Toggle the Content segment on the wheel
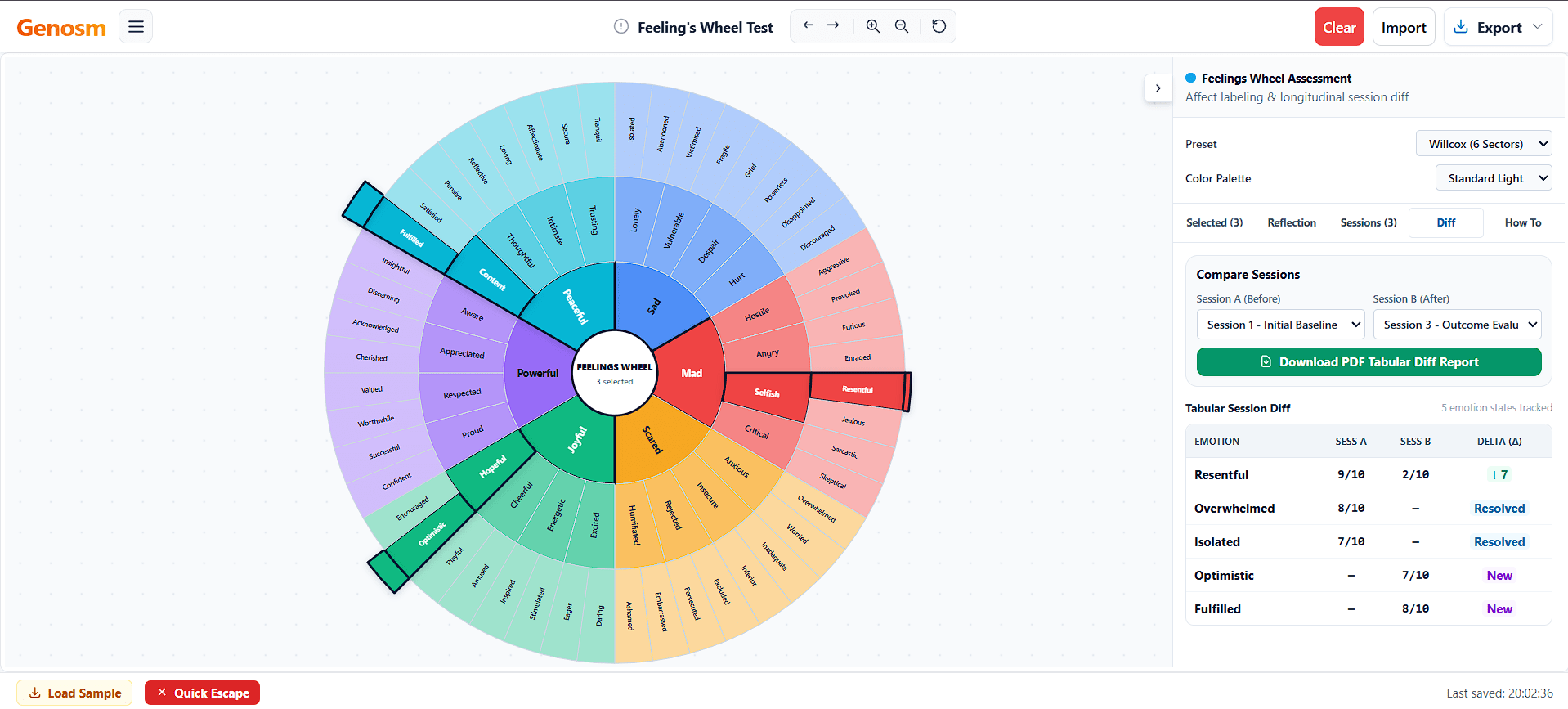Viewport: 1568px width, 709px height. (x=491, y=279)
